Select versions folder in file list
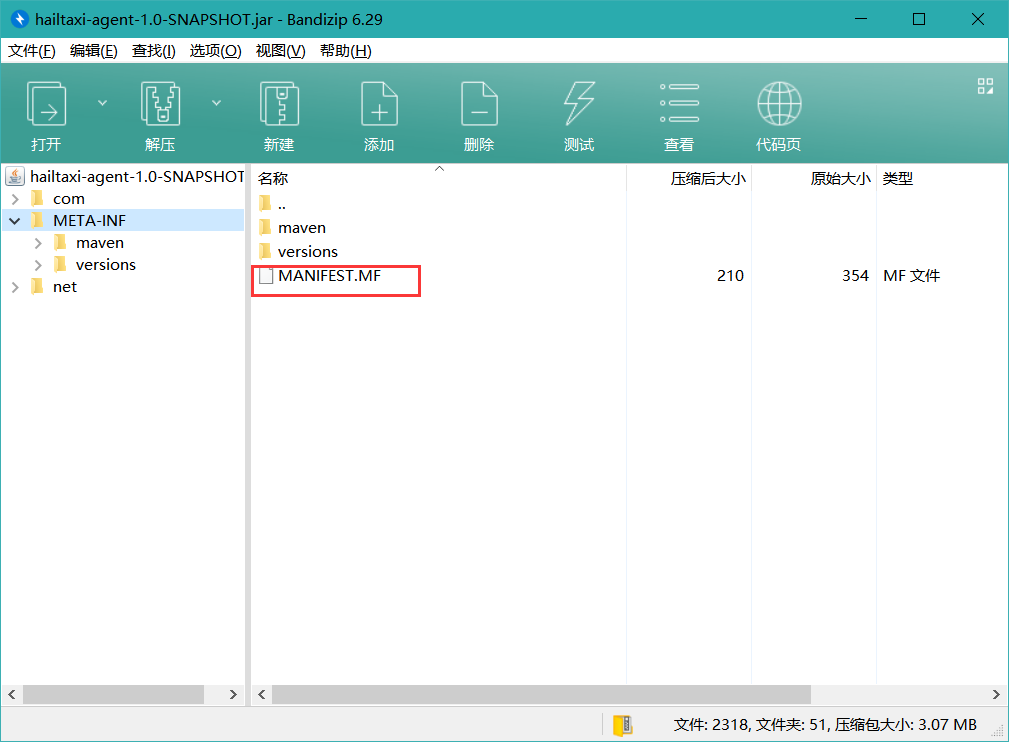This screenshot has height=742, width=1009. coord(307,252)
